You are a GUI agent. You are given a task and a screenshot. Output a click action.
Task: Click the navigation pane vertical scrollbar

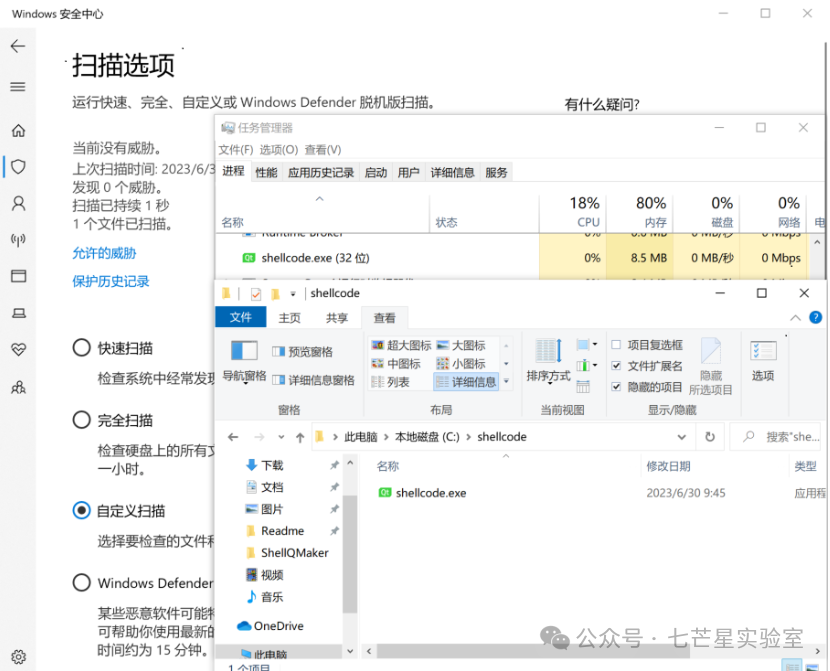point(349,554)
